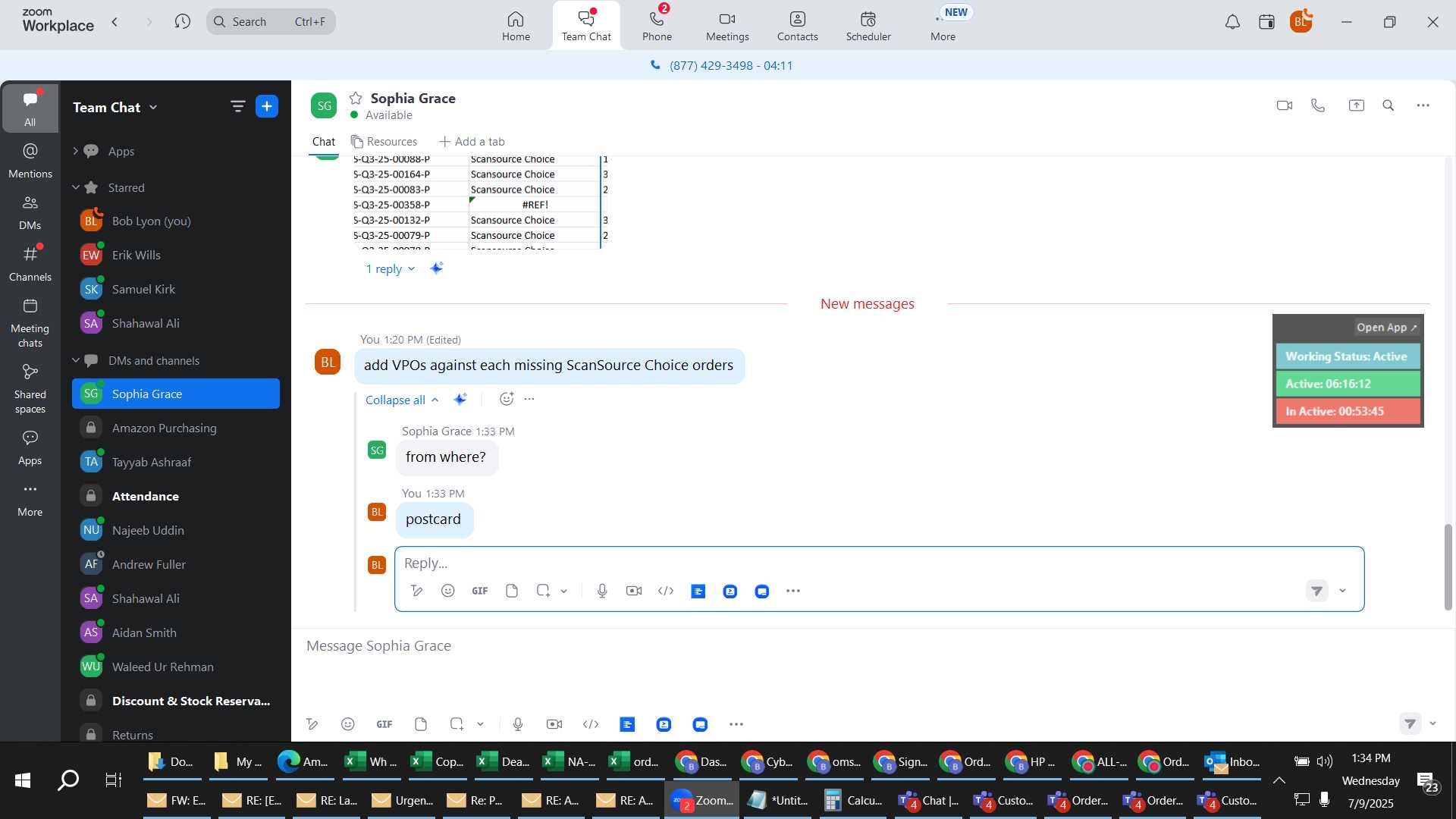Open the calendar icon in top bar

pyautogui.click(x=1266, y=22)
